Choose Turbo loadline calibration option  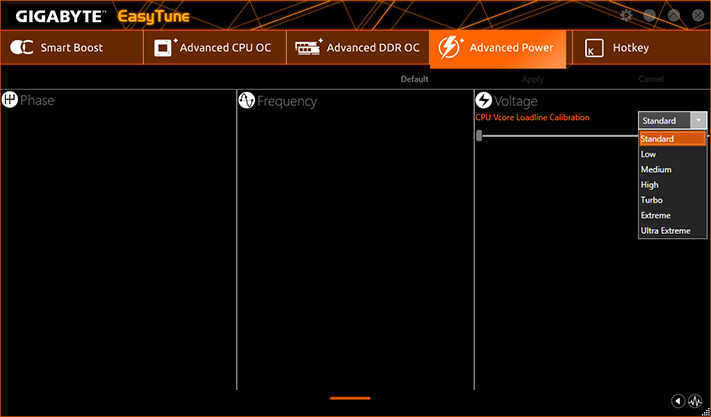[672, 200]
